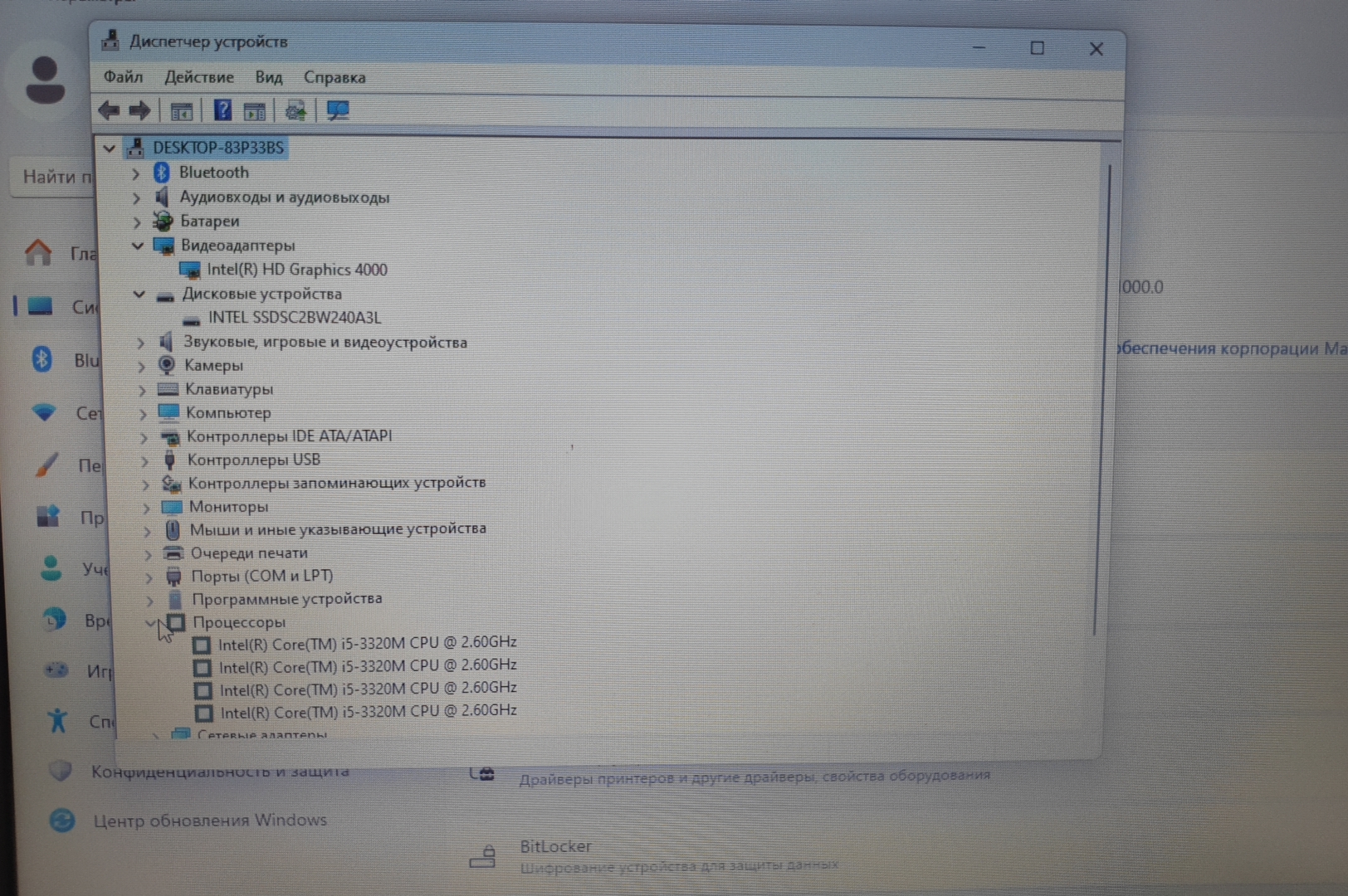The height and width of the screenshot is (896, 1348).
Task: Expand the Батареи category arrow
Action: 137,222
